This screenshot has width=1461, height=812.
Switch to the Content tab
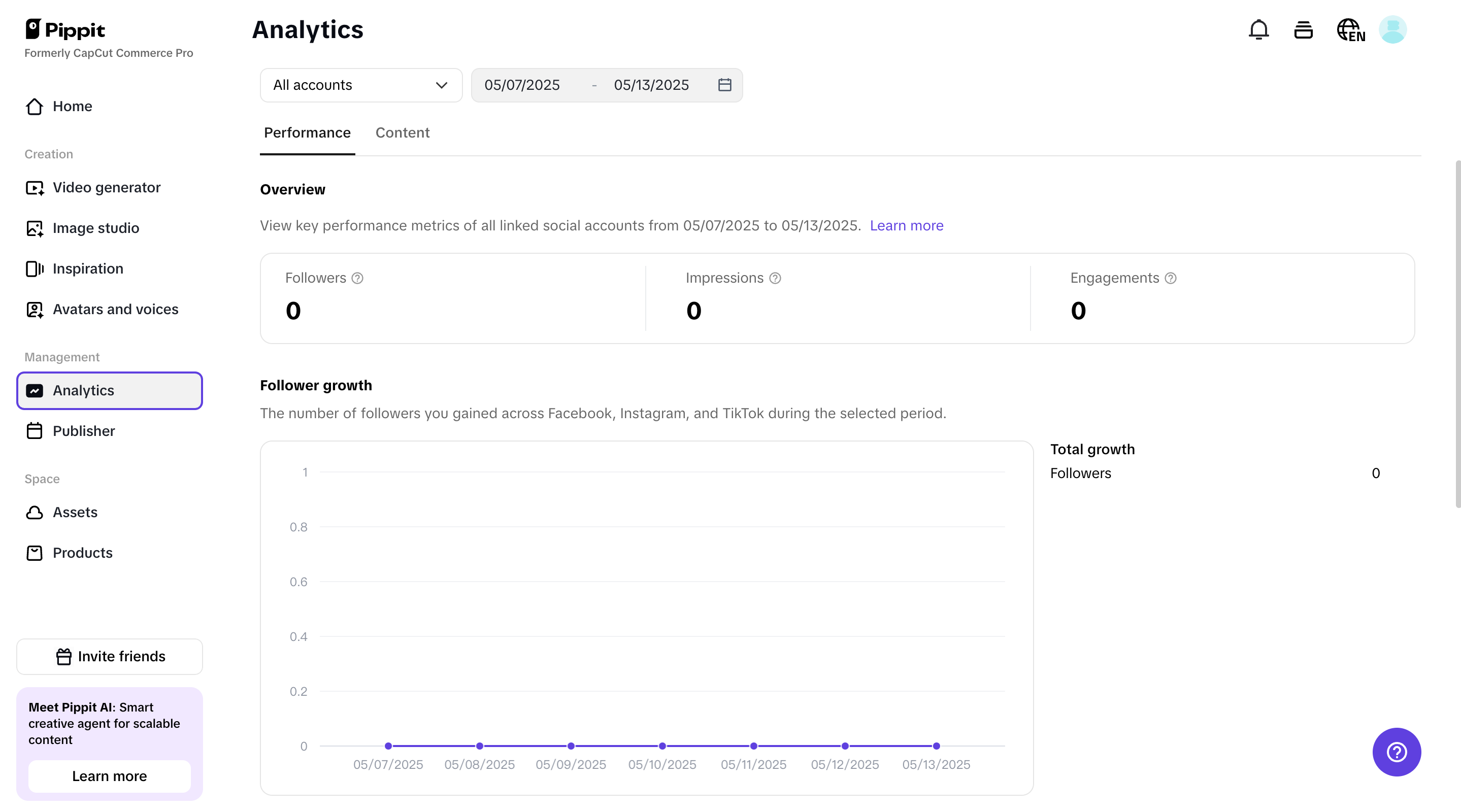pyautogui.click(x=403, y=132)
